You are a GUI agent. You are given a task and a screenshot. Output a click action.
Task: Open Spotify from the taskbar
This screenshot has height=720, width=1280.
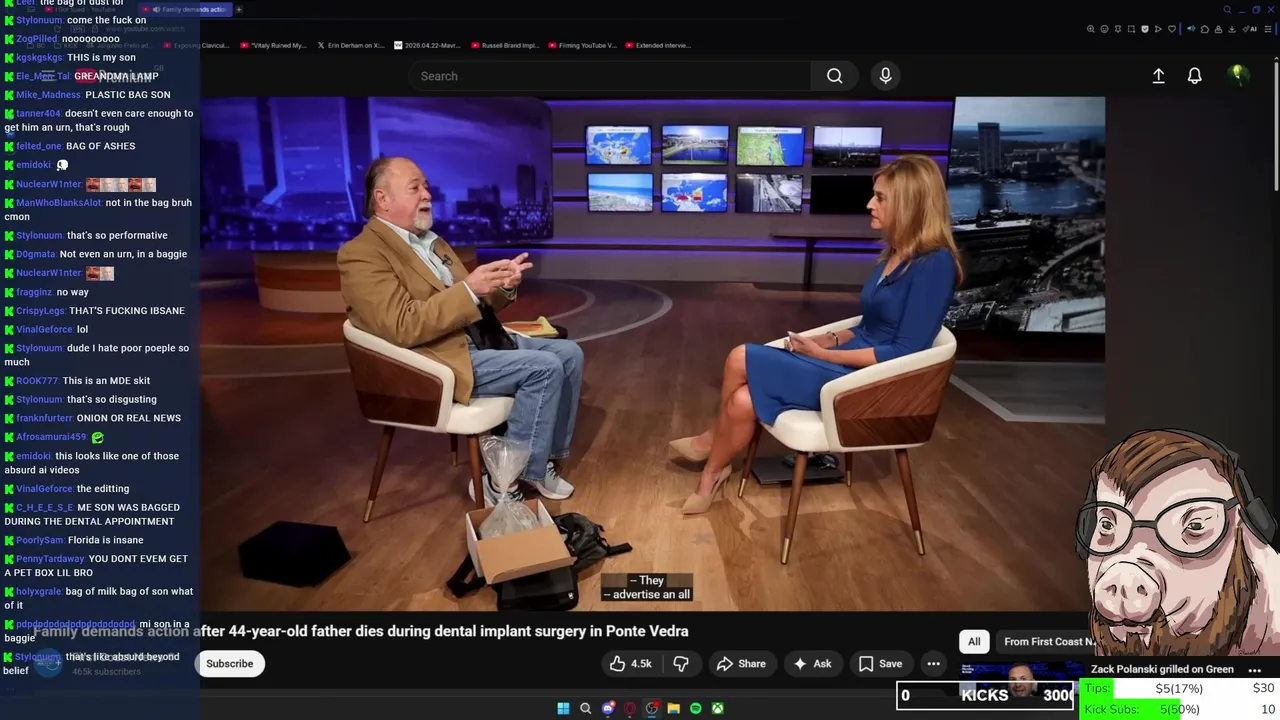696,708
